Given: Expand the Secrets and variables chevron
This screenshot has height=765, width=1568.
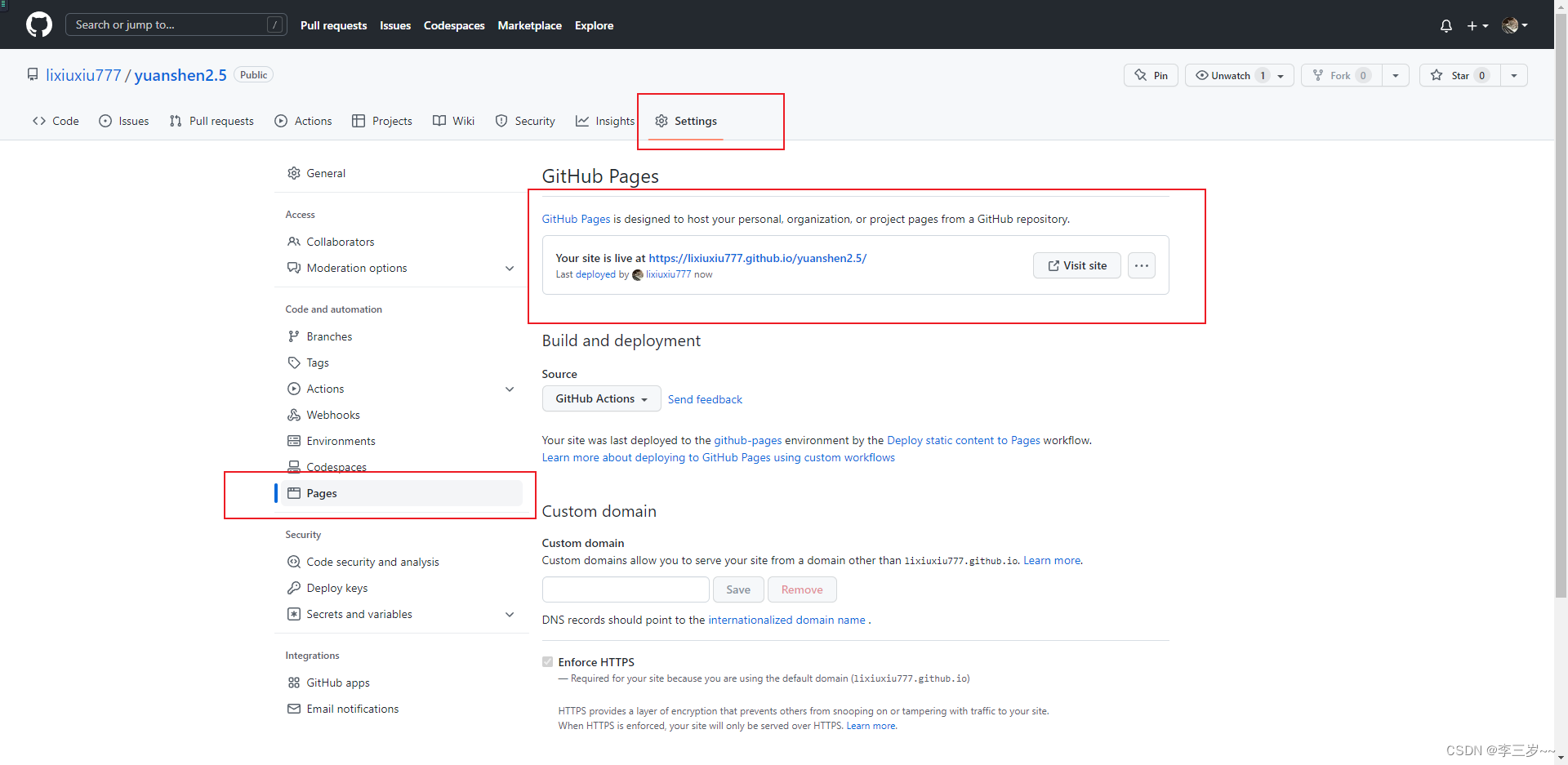Looking at the screenshot, I should pyautogui.click(x=510, y=614).
